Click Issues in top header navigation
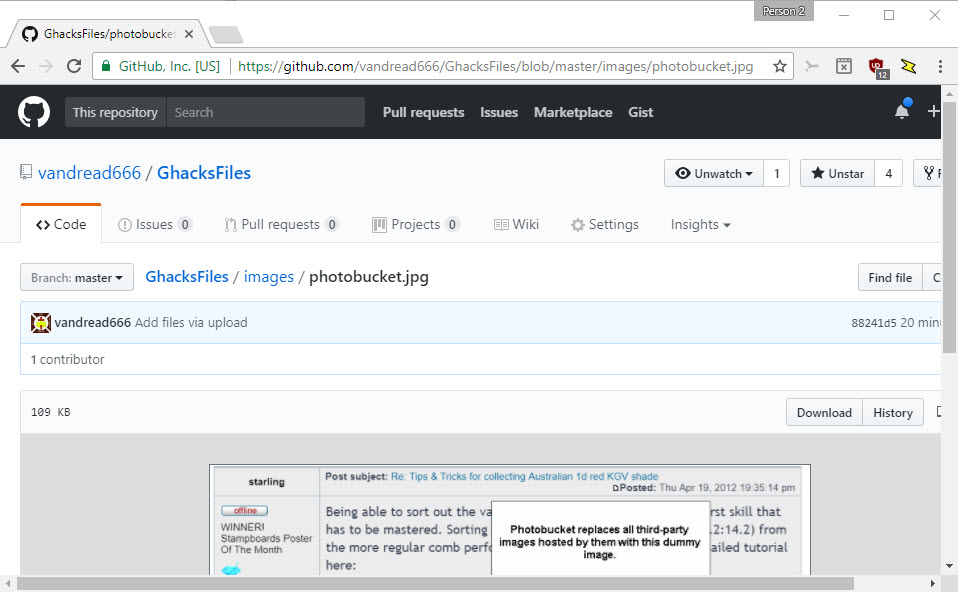Viewport: 958px width, 592px height. point(499,112)
